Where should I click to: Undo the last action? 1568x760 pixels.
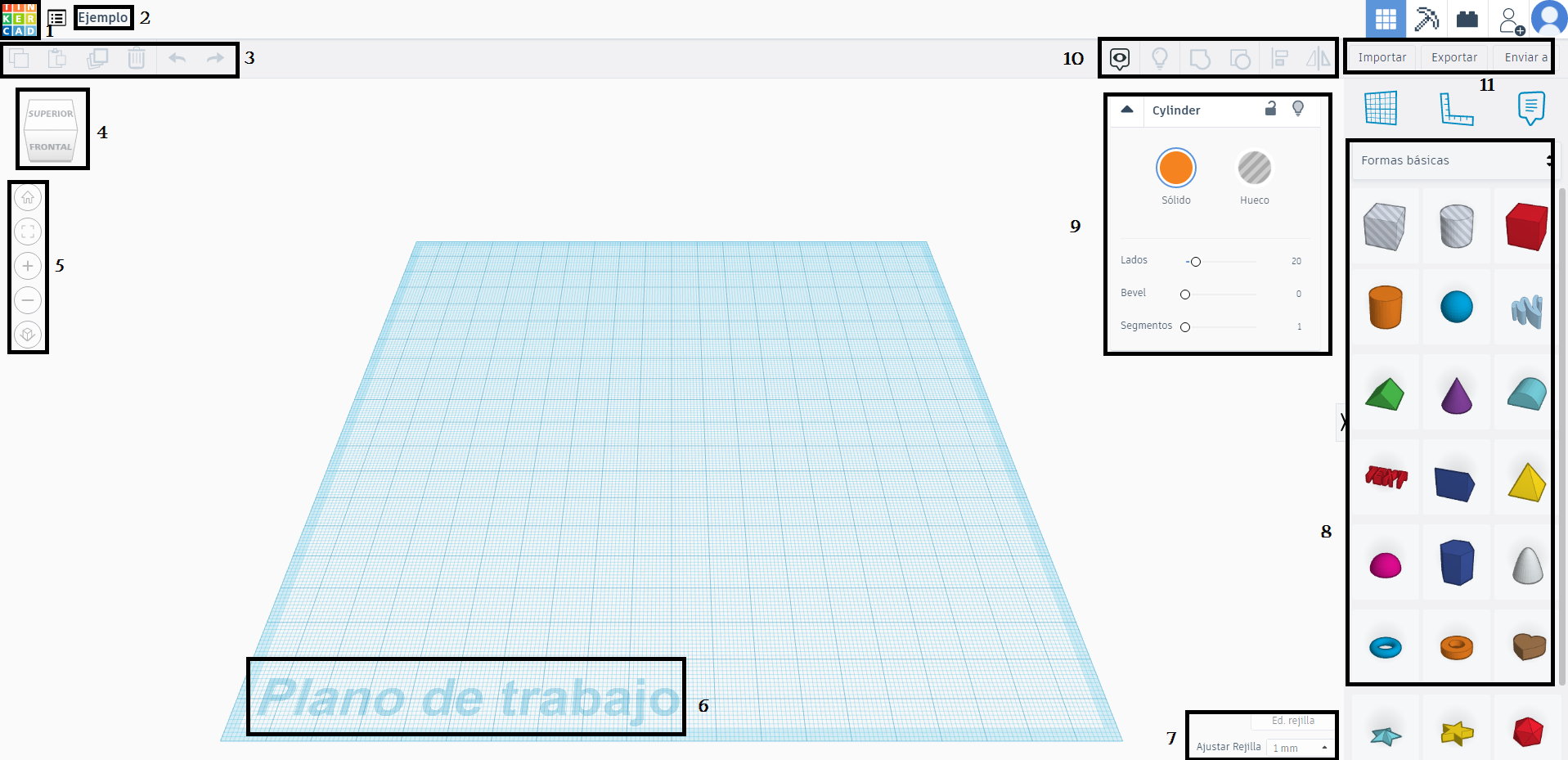[x=177, y=58]
